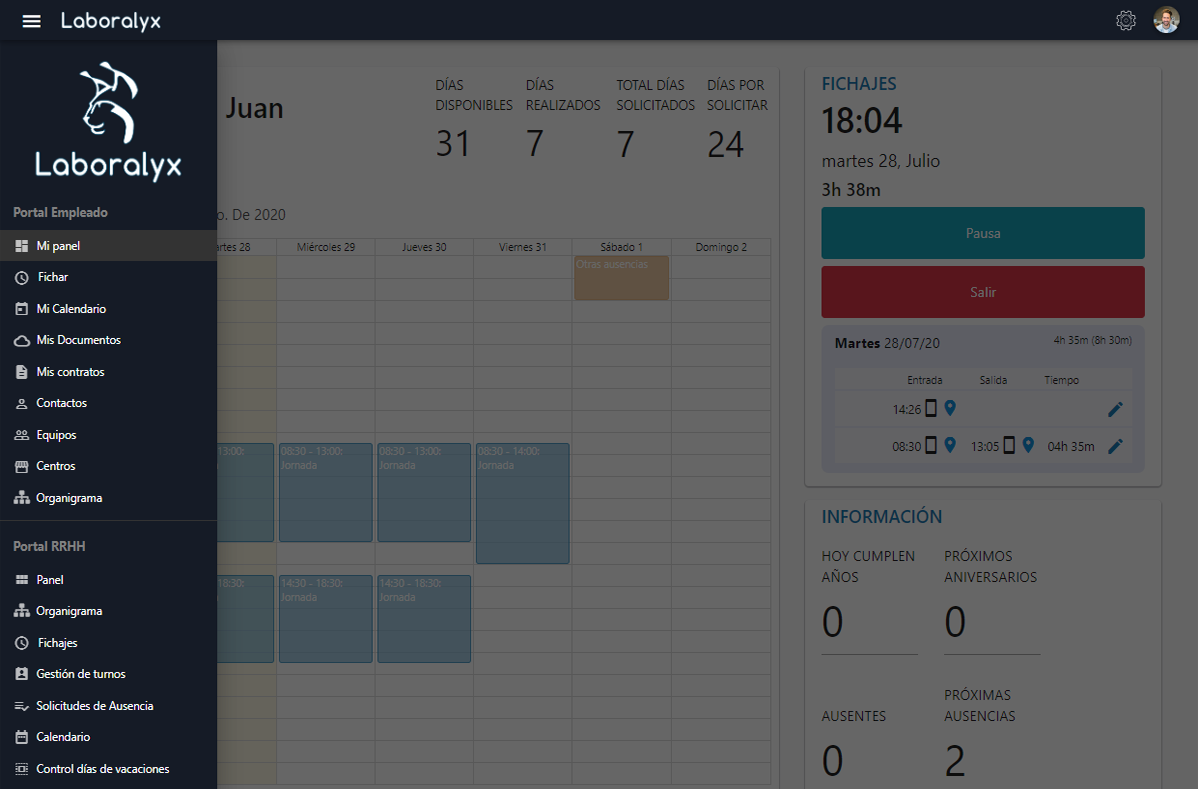Open Jueves 30 morning Jornada 08:30 - 13:00

[x=424, y=493]
